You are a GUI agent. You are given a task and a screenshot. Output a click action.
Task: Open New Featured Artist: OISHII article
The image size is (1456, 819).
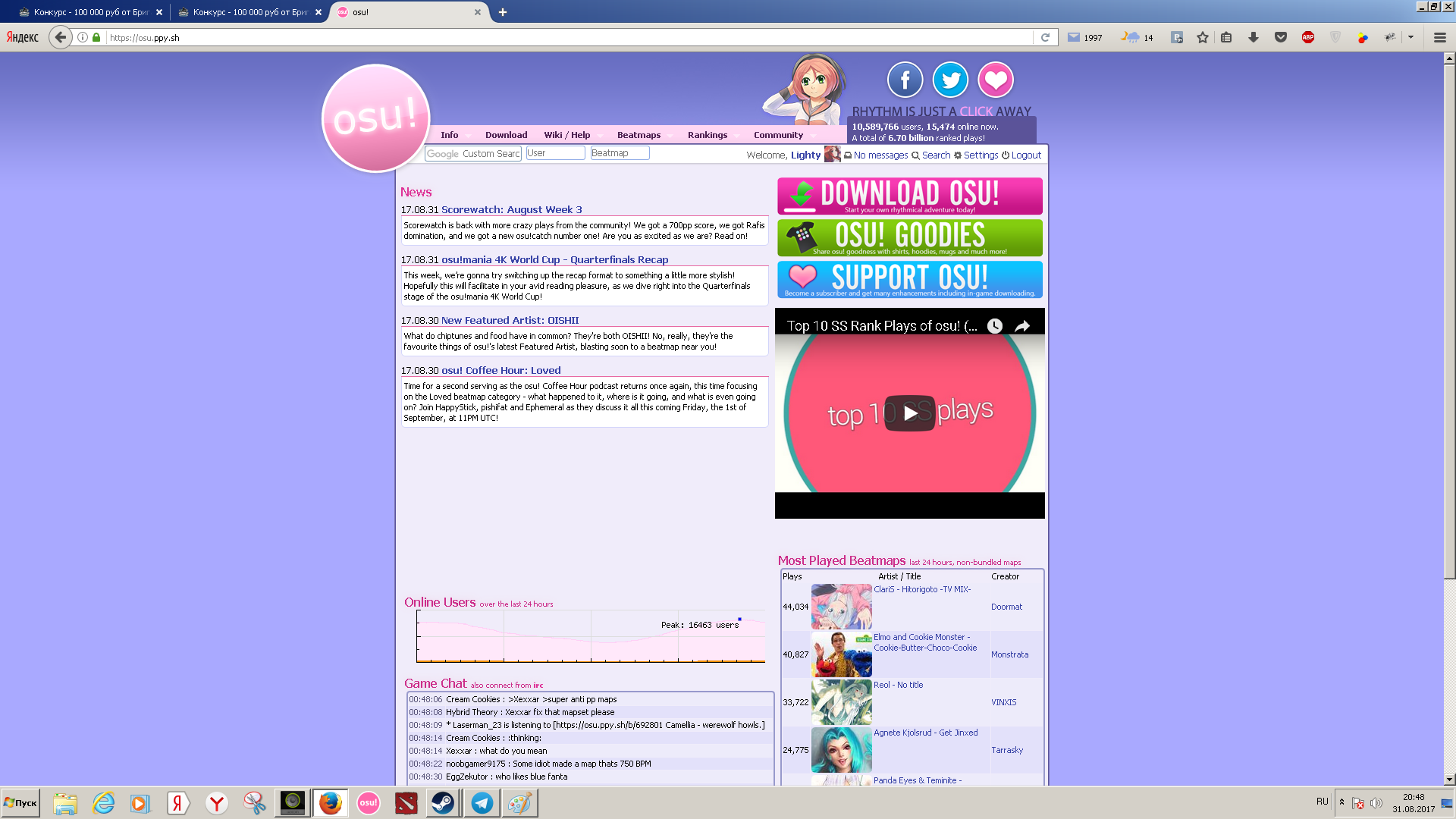(x=510, y=321)
